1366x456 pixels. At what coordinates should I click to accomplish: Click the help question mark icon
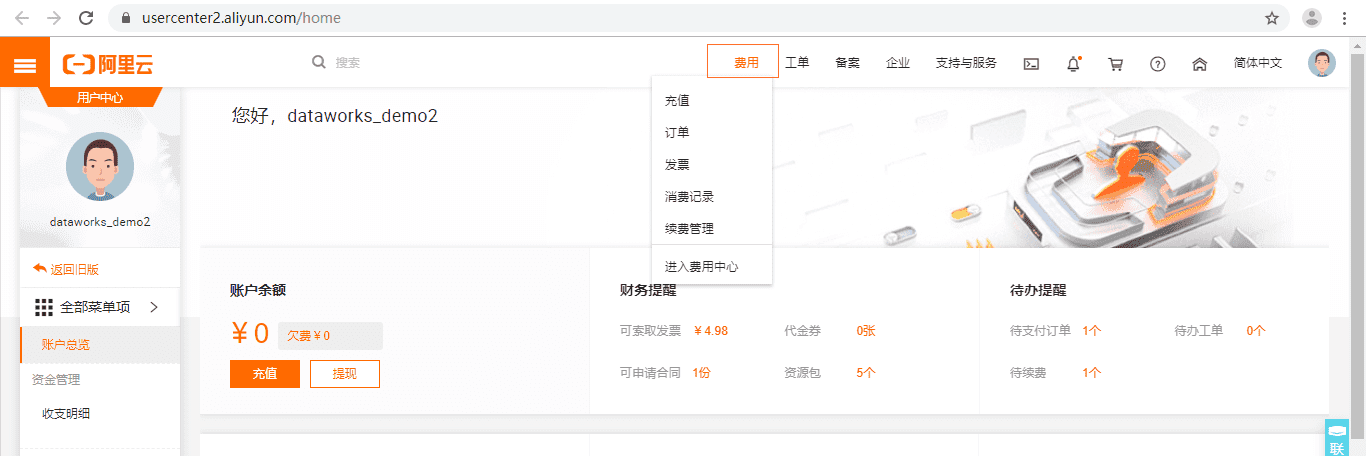pyautogui.click(x=1157, y=63)
